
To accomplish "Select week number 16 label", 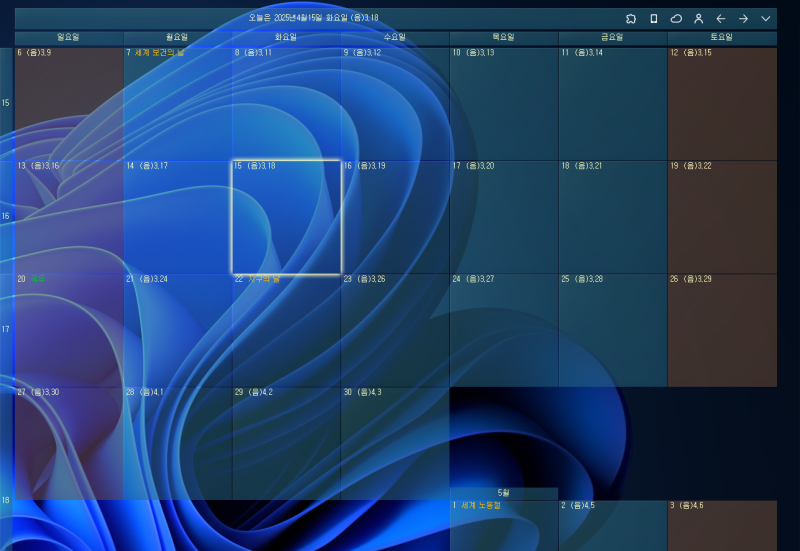I will [6, 216].
